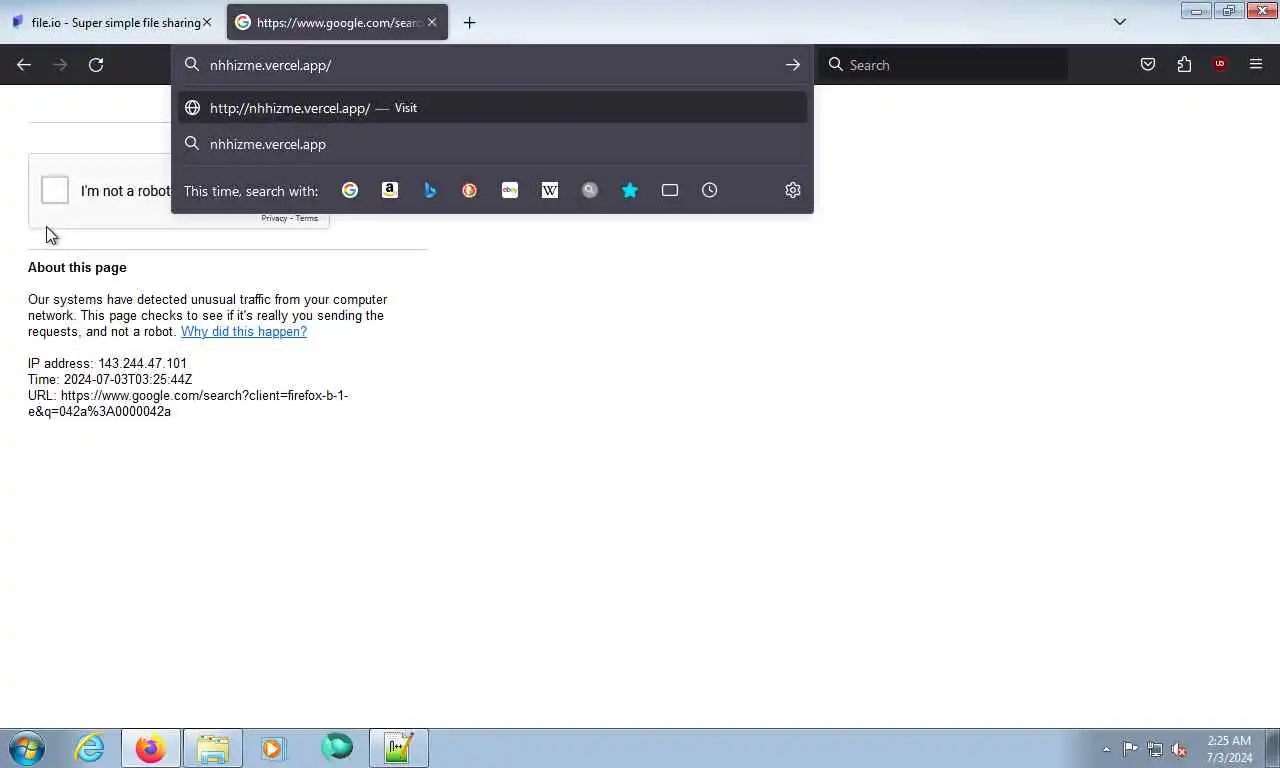This screenshot has width=1280, height=768.
Task: Reload the current page
Action: click(96, 65)
